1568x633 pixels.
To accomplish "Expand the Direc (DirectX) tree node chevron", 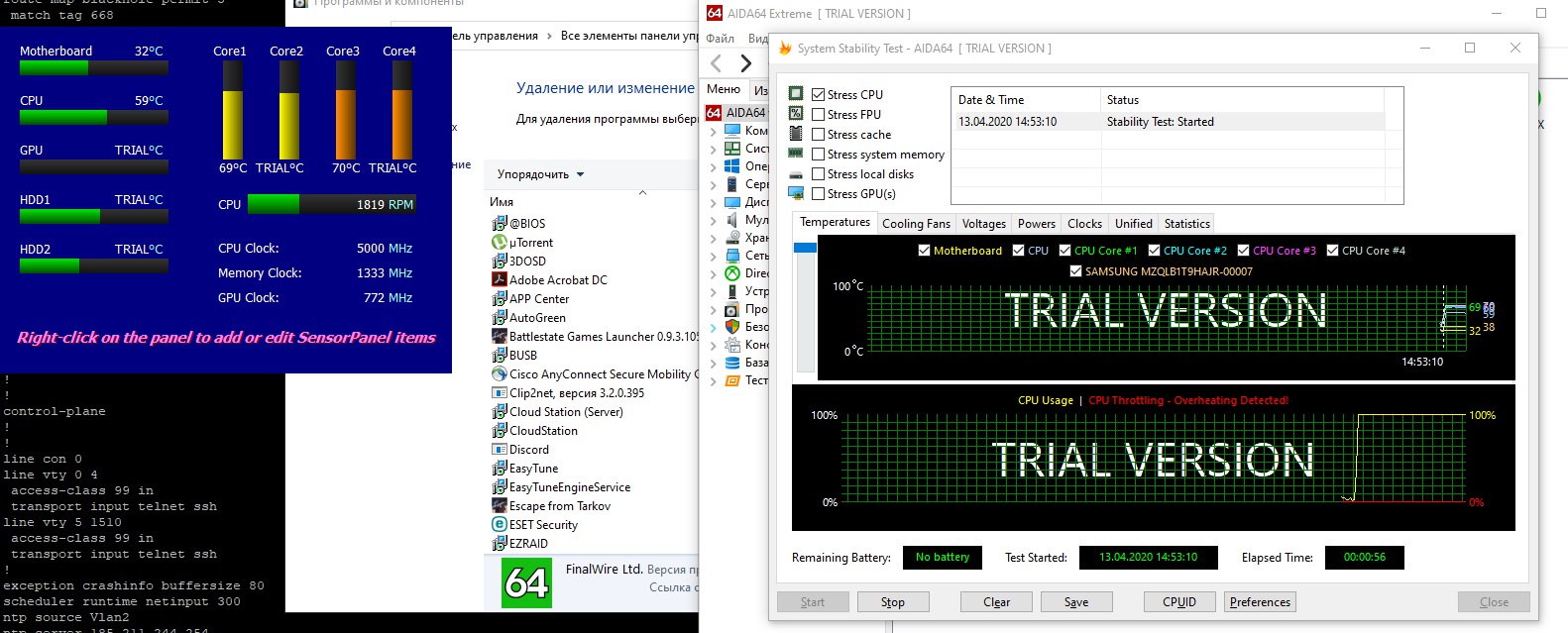I will click(713, 272).
